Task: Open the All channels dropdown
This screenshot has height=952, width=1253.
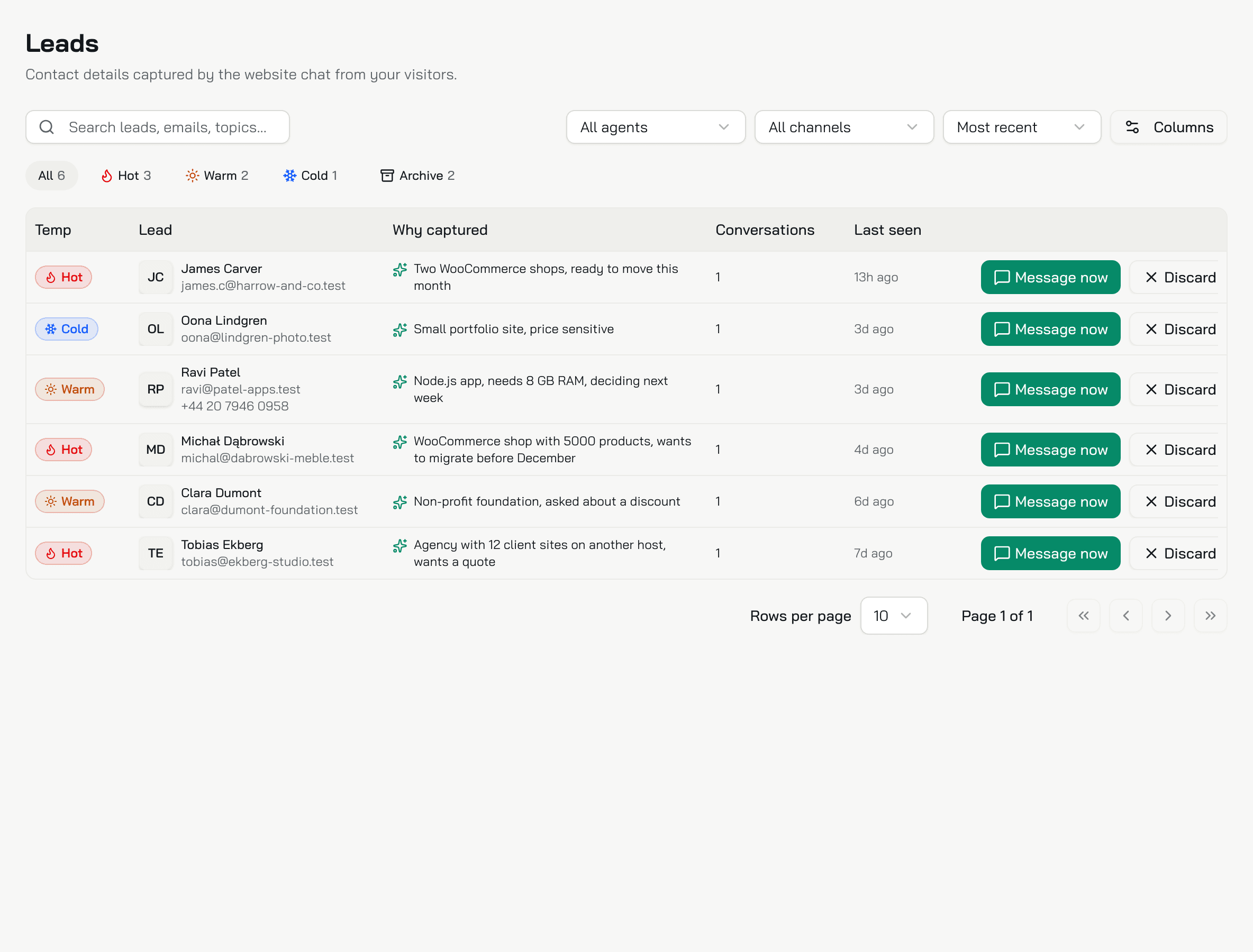Action: (x=843, y=127)
